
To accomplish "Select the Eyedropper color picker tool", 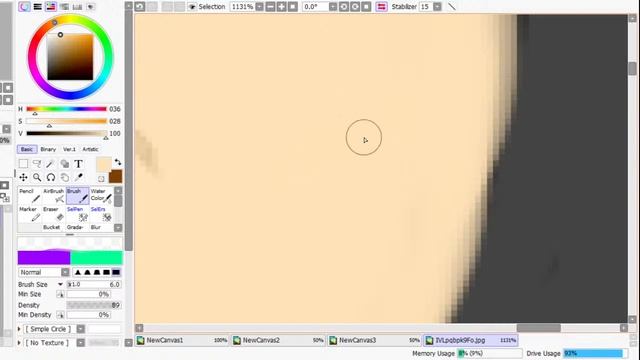I will click(78, 177).
